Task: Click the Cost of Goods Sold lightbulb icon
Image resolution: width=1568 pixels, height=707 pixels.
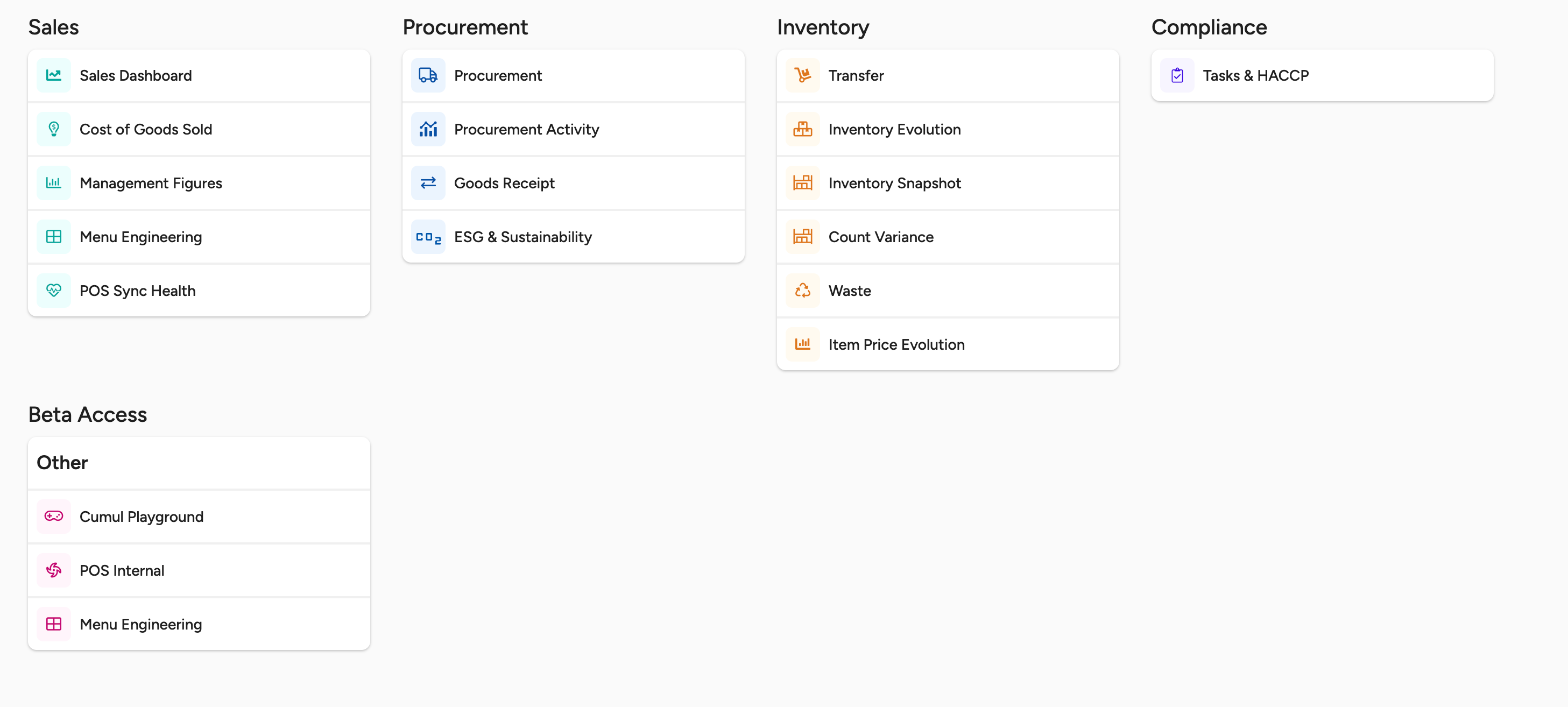Action: click(54, 129)
